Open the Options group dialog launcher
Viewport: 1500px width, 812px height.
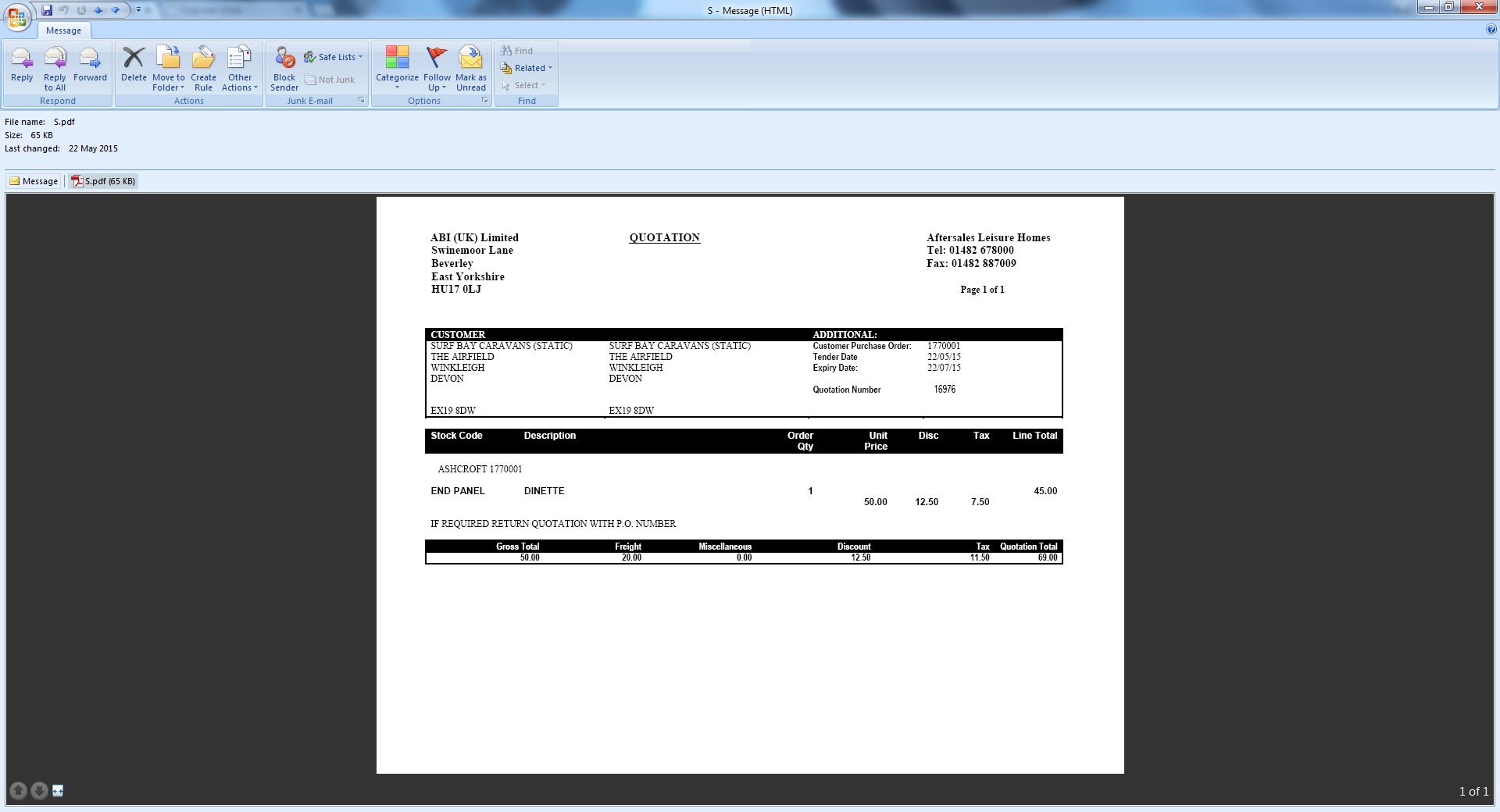(x=485, y=101)
